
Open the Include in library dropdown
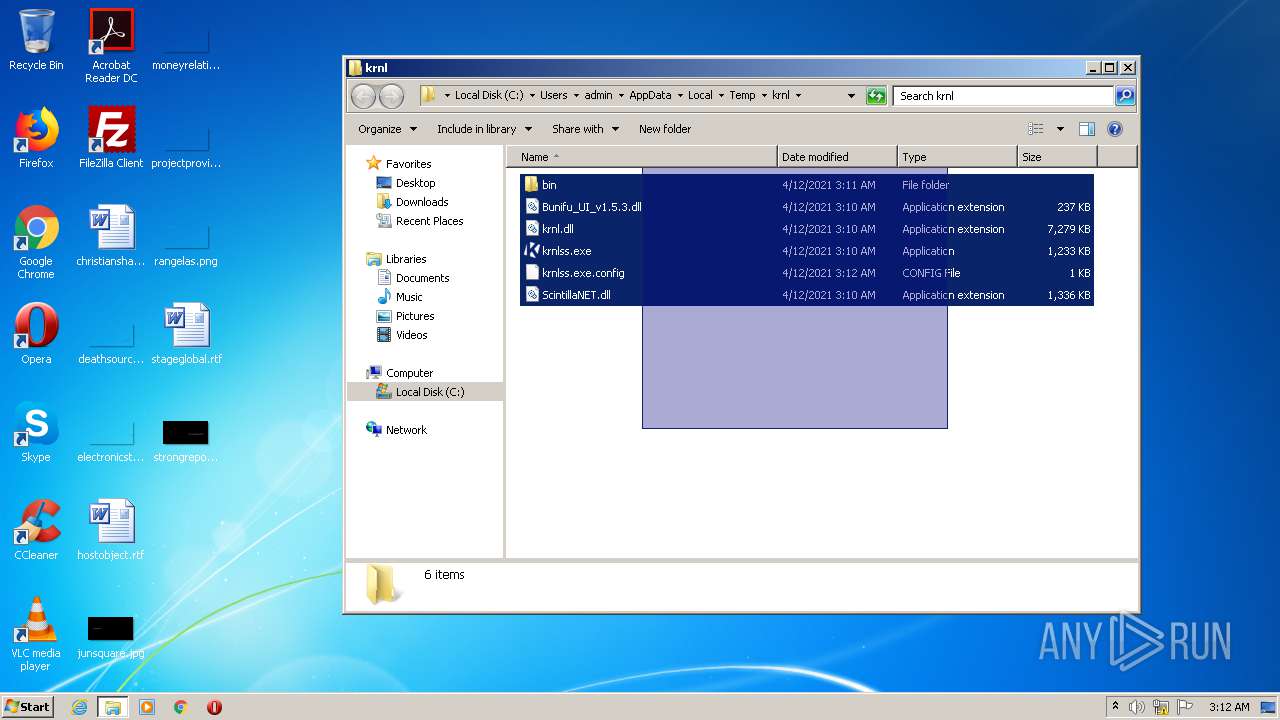(x=484, y=129)
